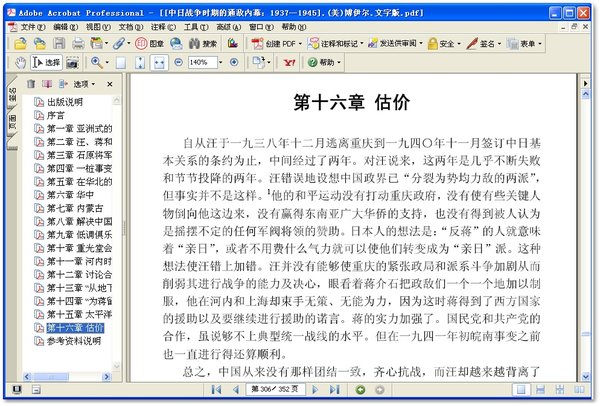Select Continuous-Facing layout in status bar
The height and width of the screenshot is (406, 600).
pyautogui.click(x=560, y=390)
